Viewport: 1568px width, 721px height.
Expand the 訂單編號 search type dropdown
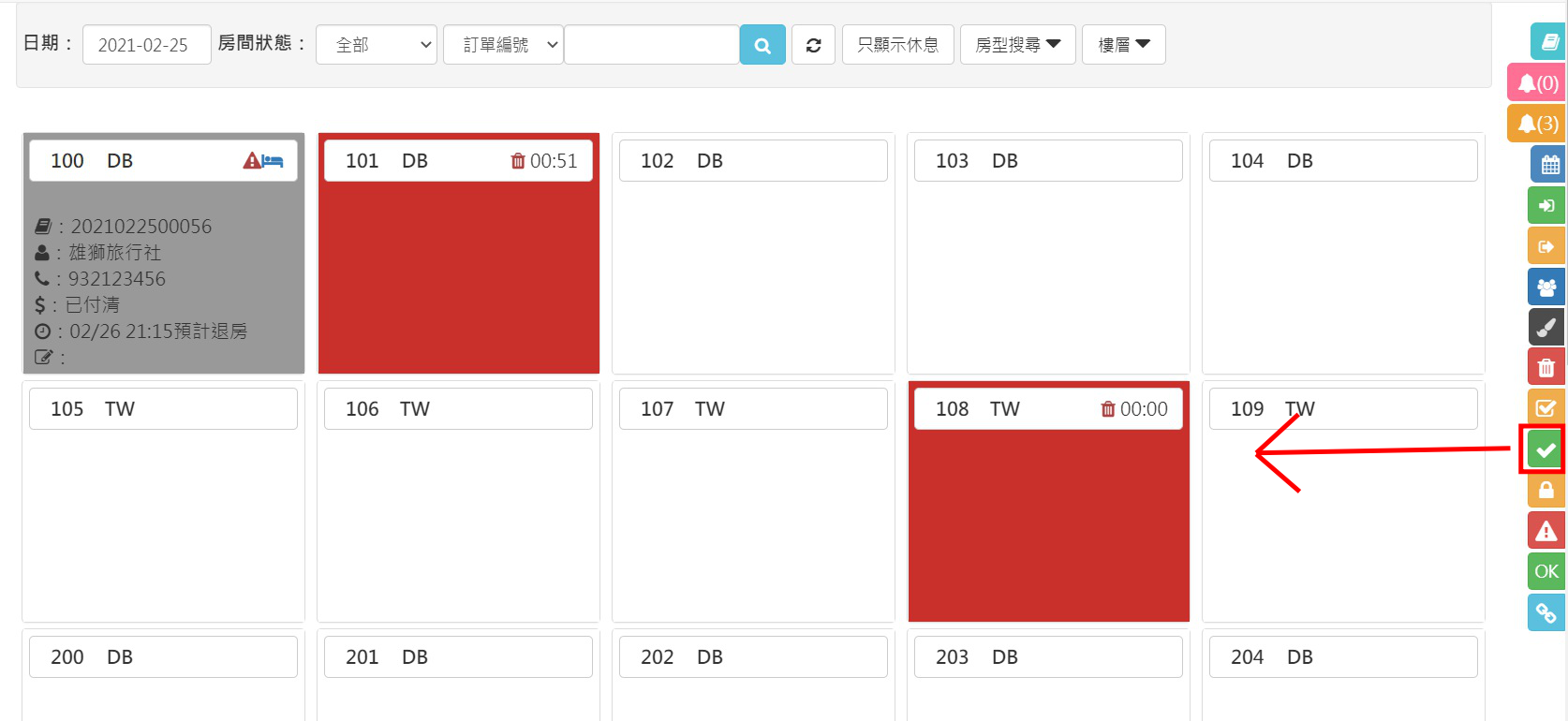coord(503,45)
